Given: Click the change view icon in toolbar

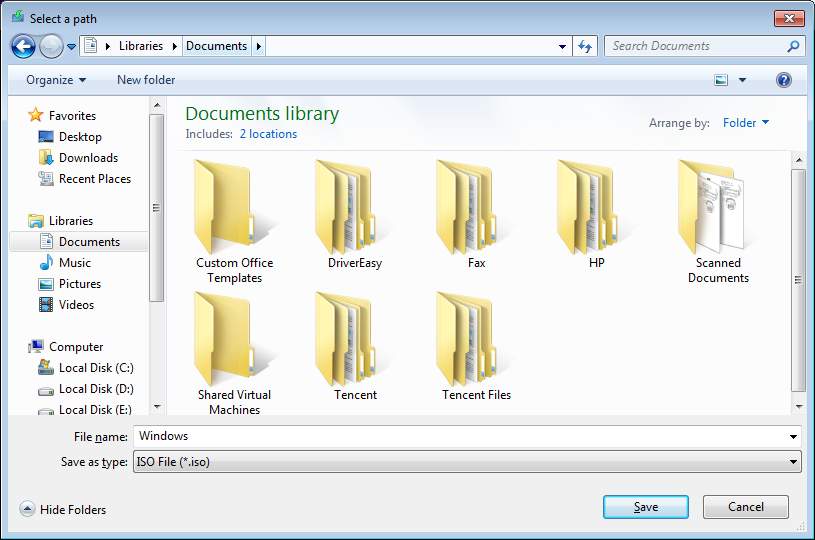Looking at the screenshot, I should 721,80.
